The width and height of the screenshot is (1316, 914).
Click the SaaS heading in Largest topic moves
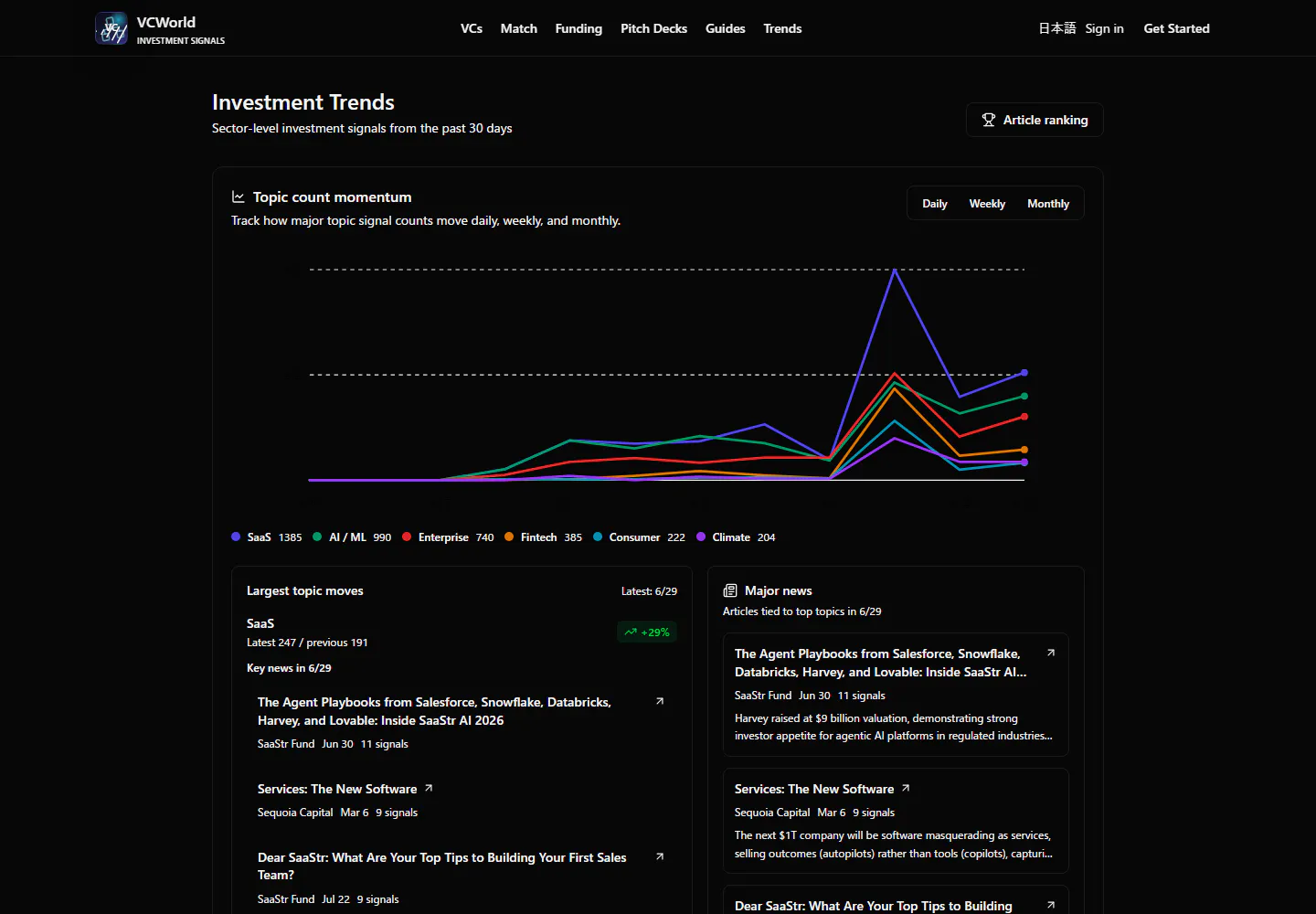pyautogui.click(x=260, y=623)
